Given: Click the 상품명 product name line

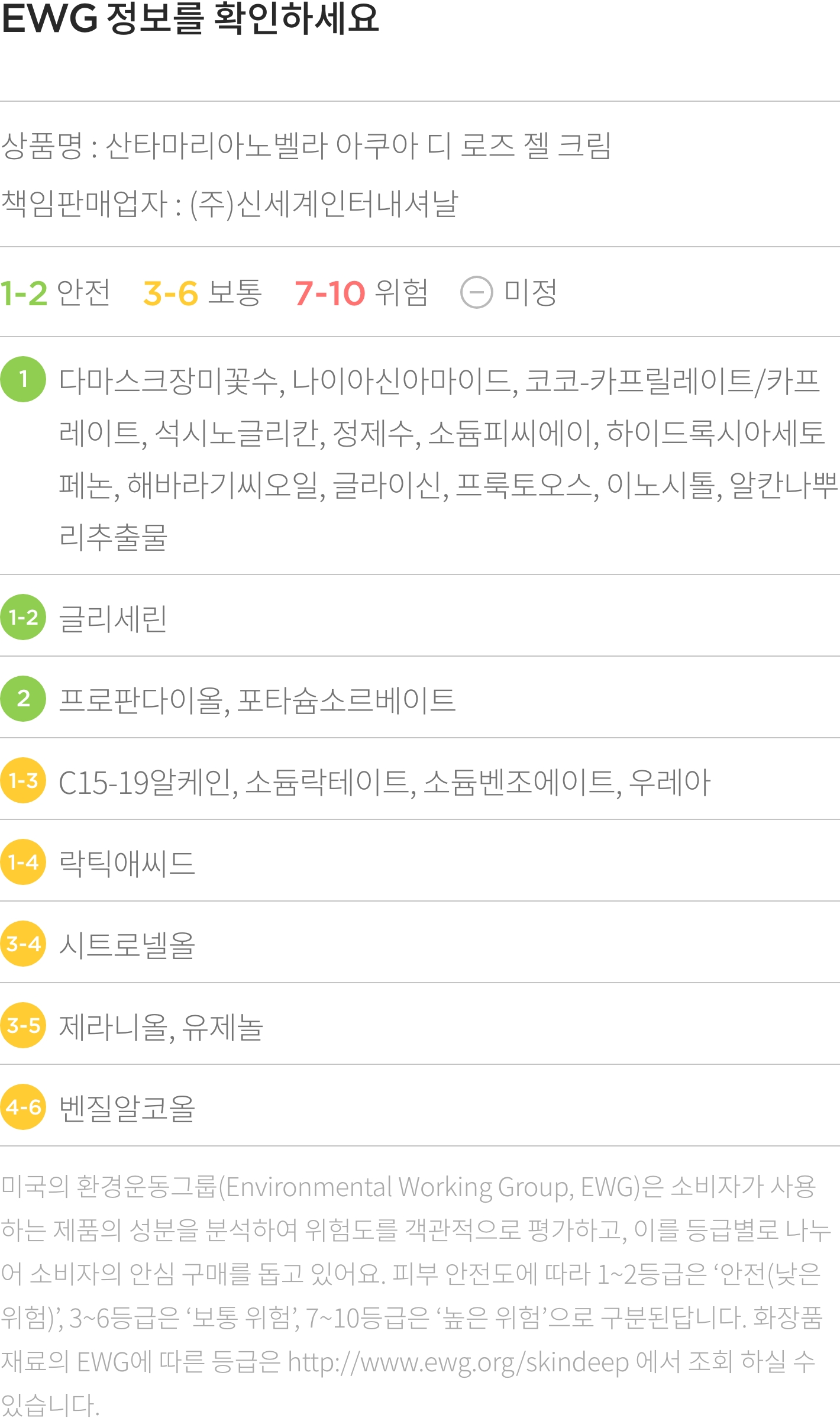Looking at the screenshot, I should [x=306, y=146].
